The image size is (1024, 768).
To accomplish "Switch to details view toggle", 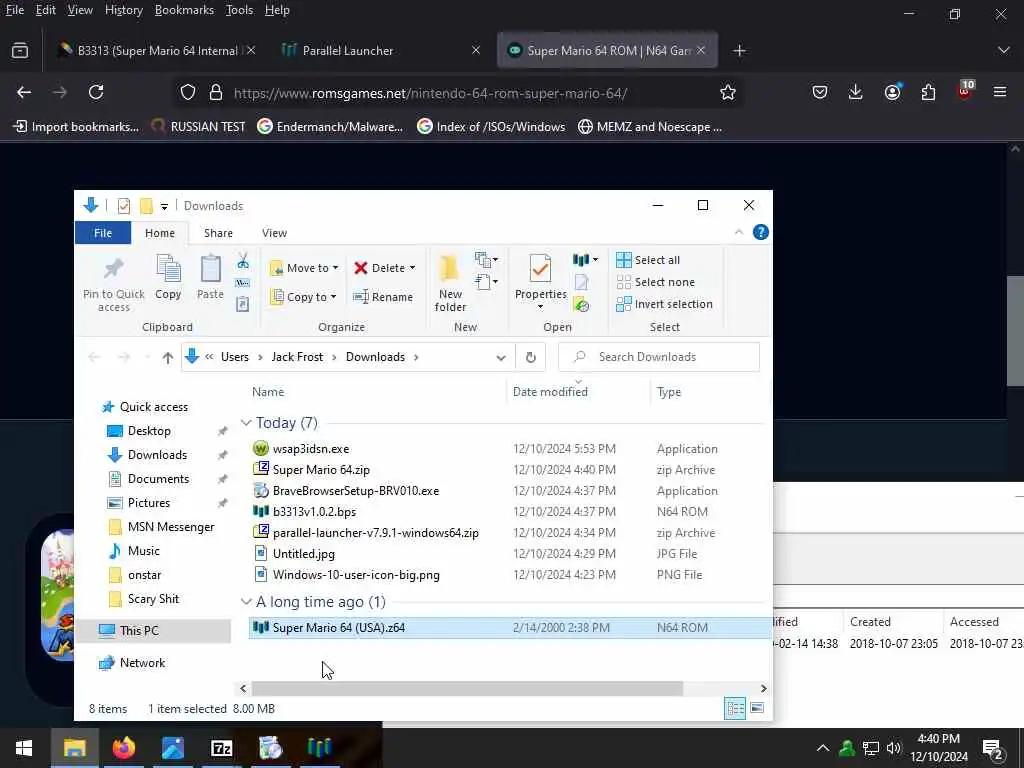I will (x=735, y=708).
